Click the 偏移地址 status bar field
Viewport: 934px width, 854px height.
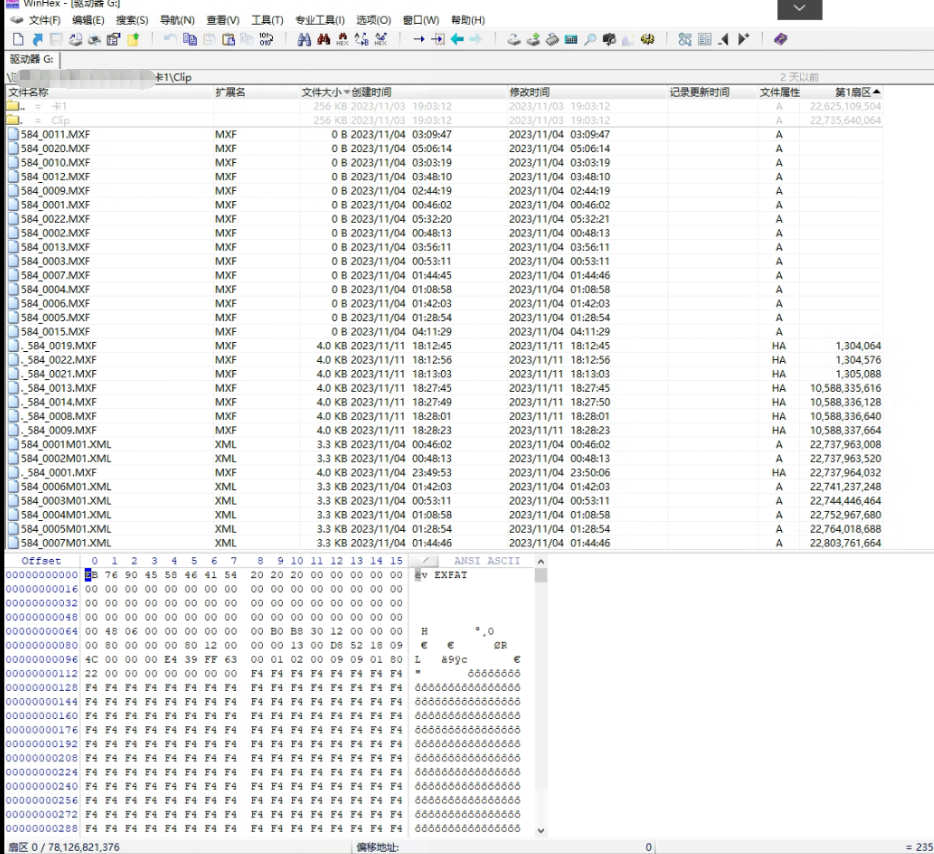(x=378, y=847)
